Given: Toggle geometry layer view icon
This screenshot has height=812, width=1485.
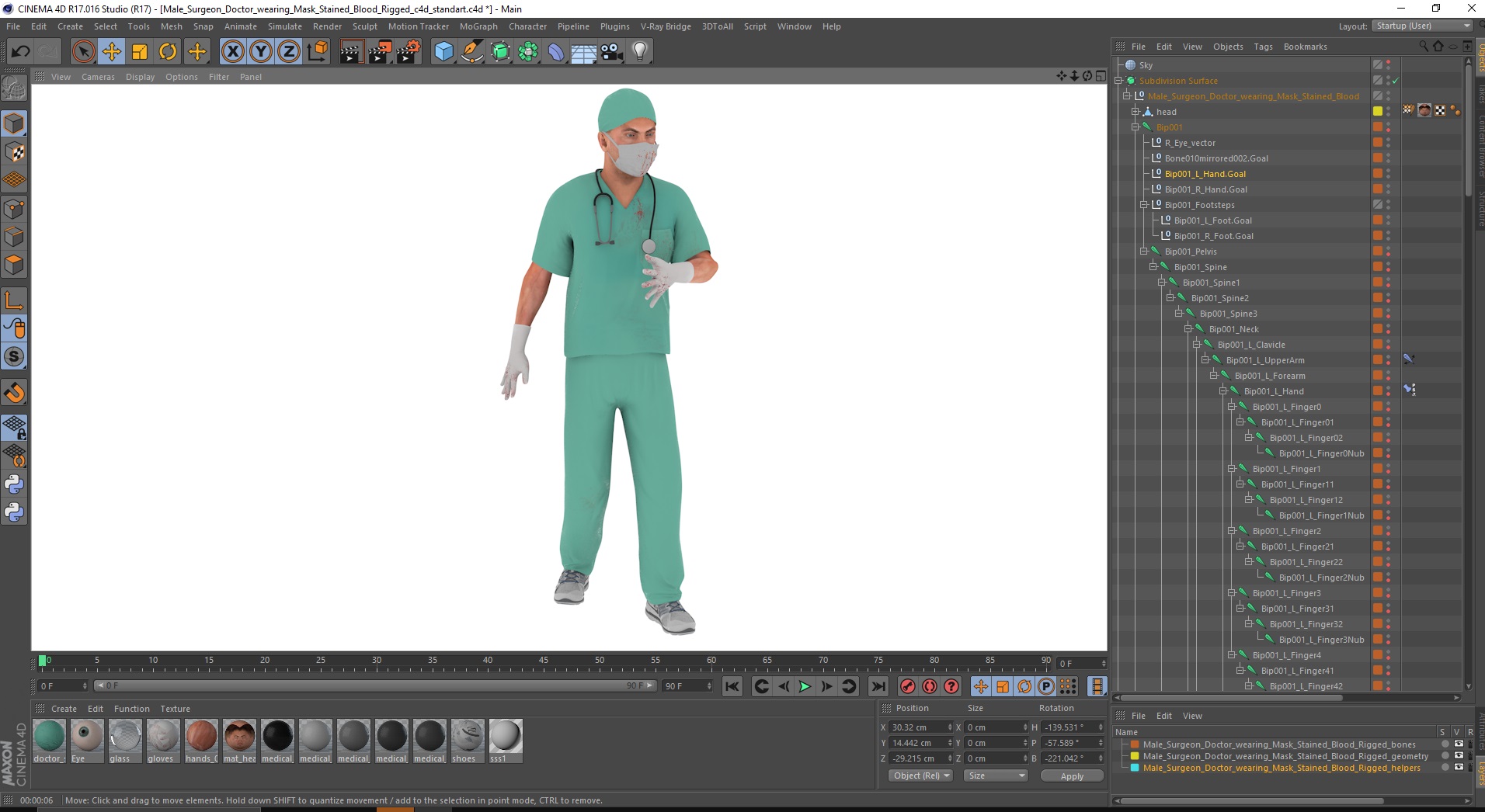Looking at the screenshot, I should 1459,756.
